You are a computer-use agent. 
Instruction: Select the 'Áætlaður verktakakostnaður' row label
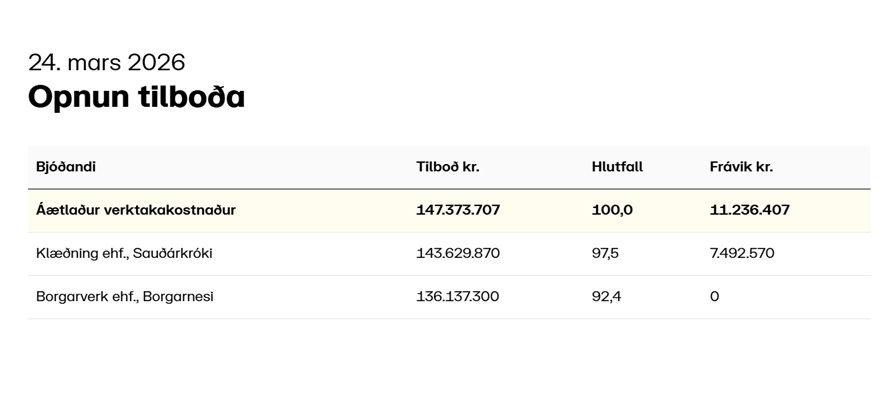point(136,210)
